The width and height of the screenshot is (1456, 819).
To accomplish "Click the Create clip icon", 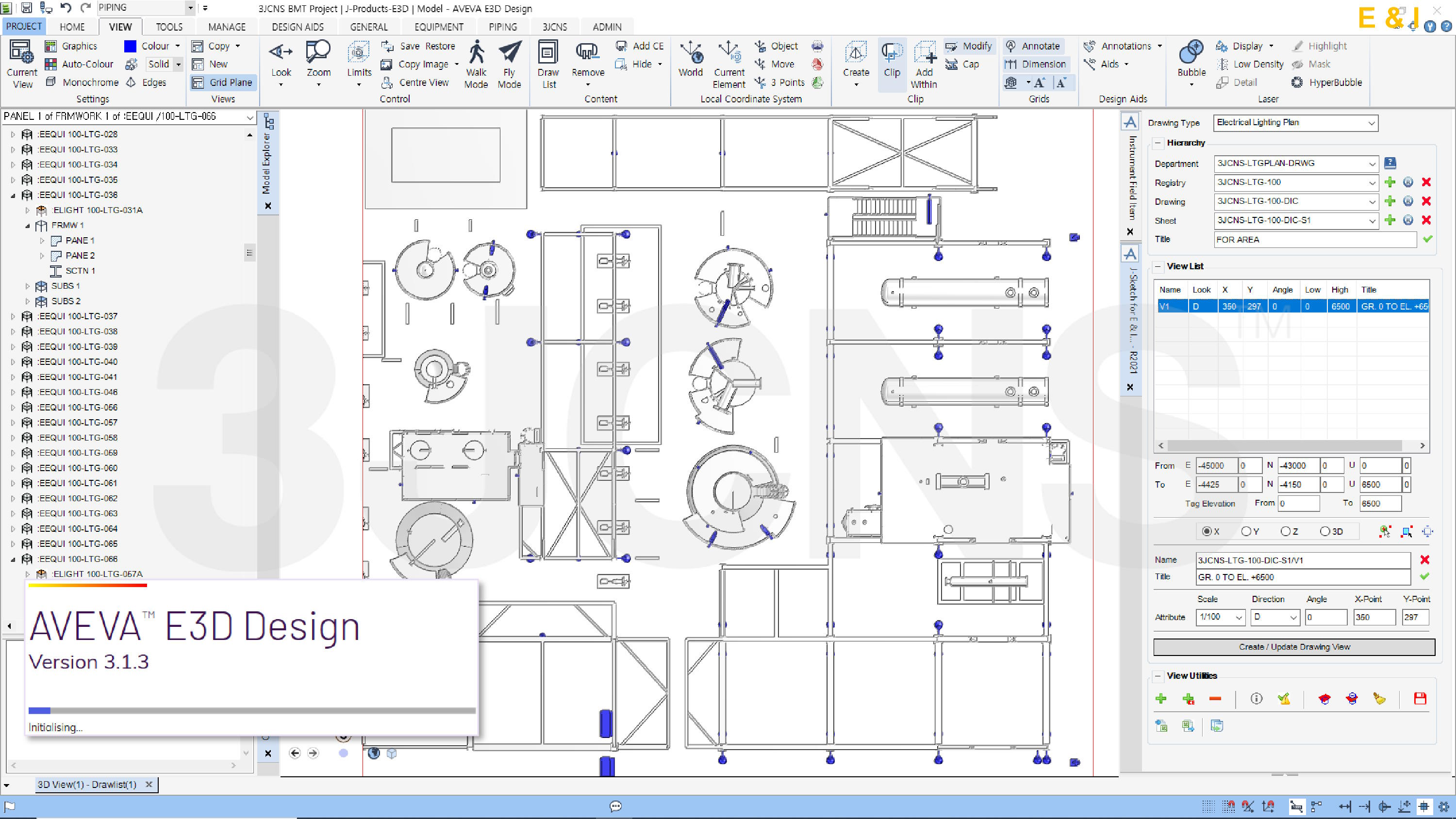I will pos(856,52).
